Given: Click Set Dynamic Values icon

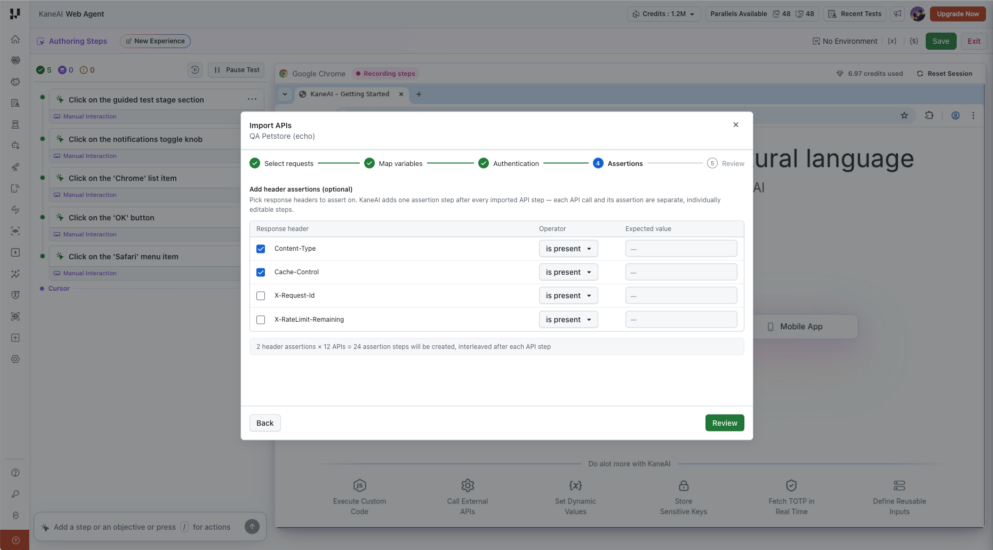Looking at the screenshot, I should pos(575,486).
